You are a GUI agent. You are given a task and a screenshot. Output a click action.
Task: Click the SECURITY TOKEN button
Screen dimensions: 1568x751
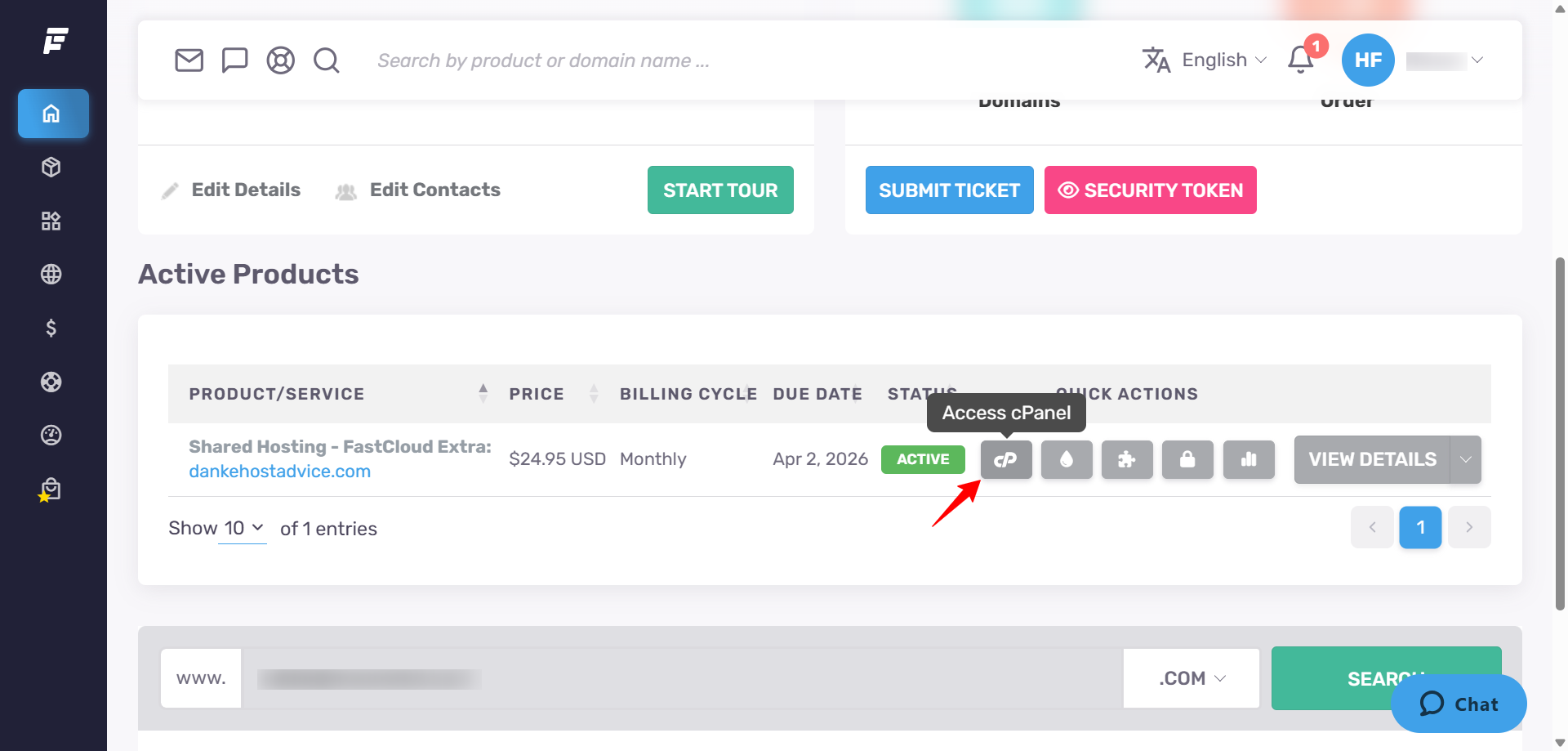pyautogui.click(x=1150, y=190)
